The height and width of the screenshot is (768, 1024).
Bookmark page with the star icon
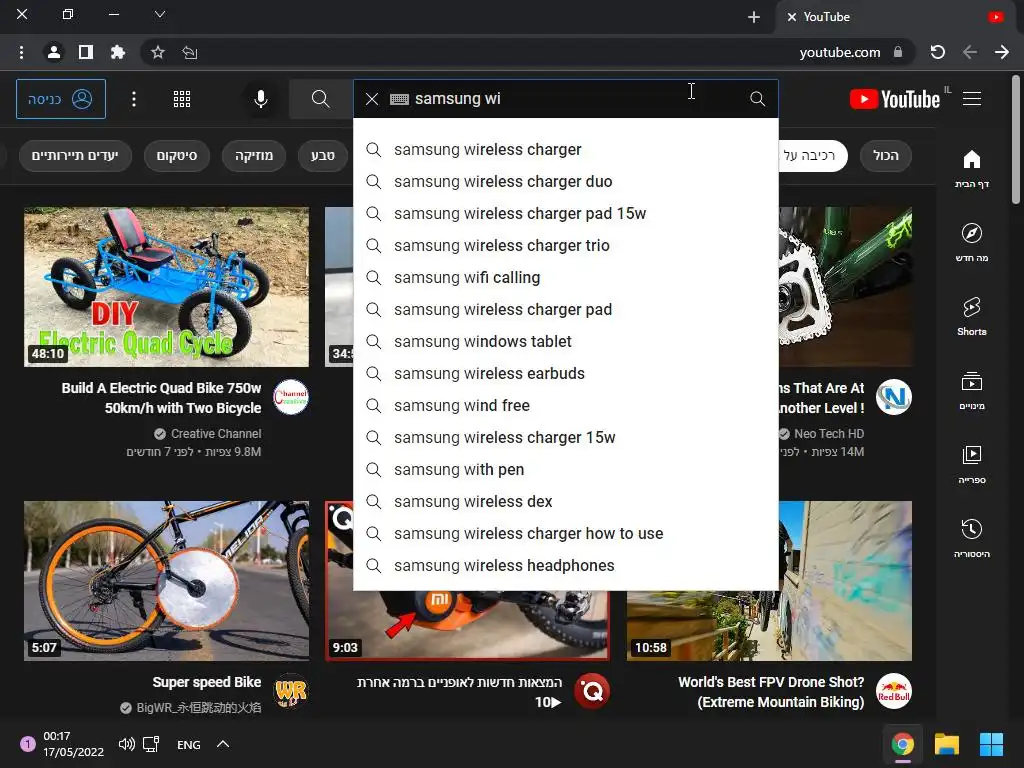157,52
